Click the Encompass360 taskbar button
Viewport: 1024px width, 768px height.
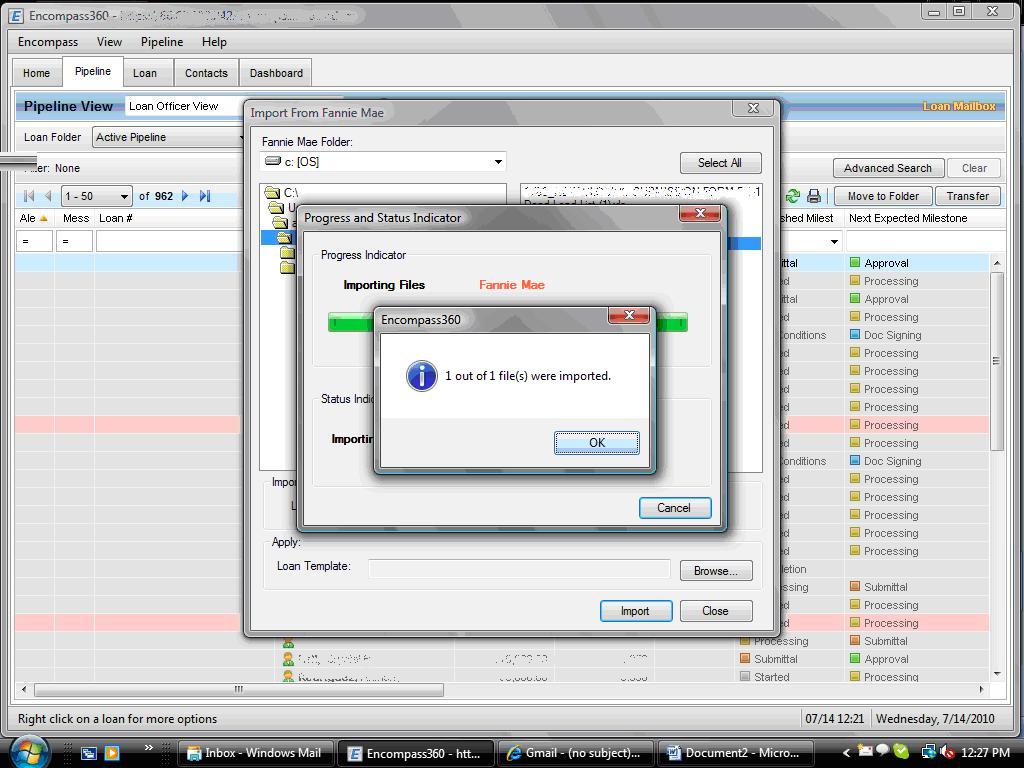(x=415, y=753)
